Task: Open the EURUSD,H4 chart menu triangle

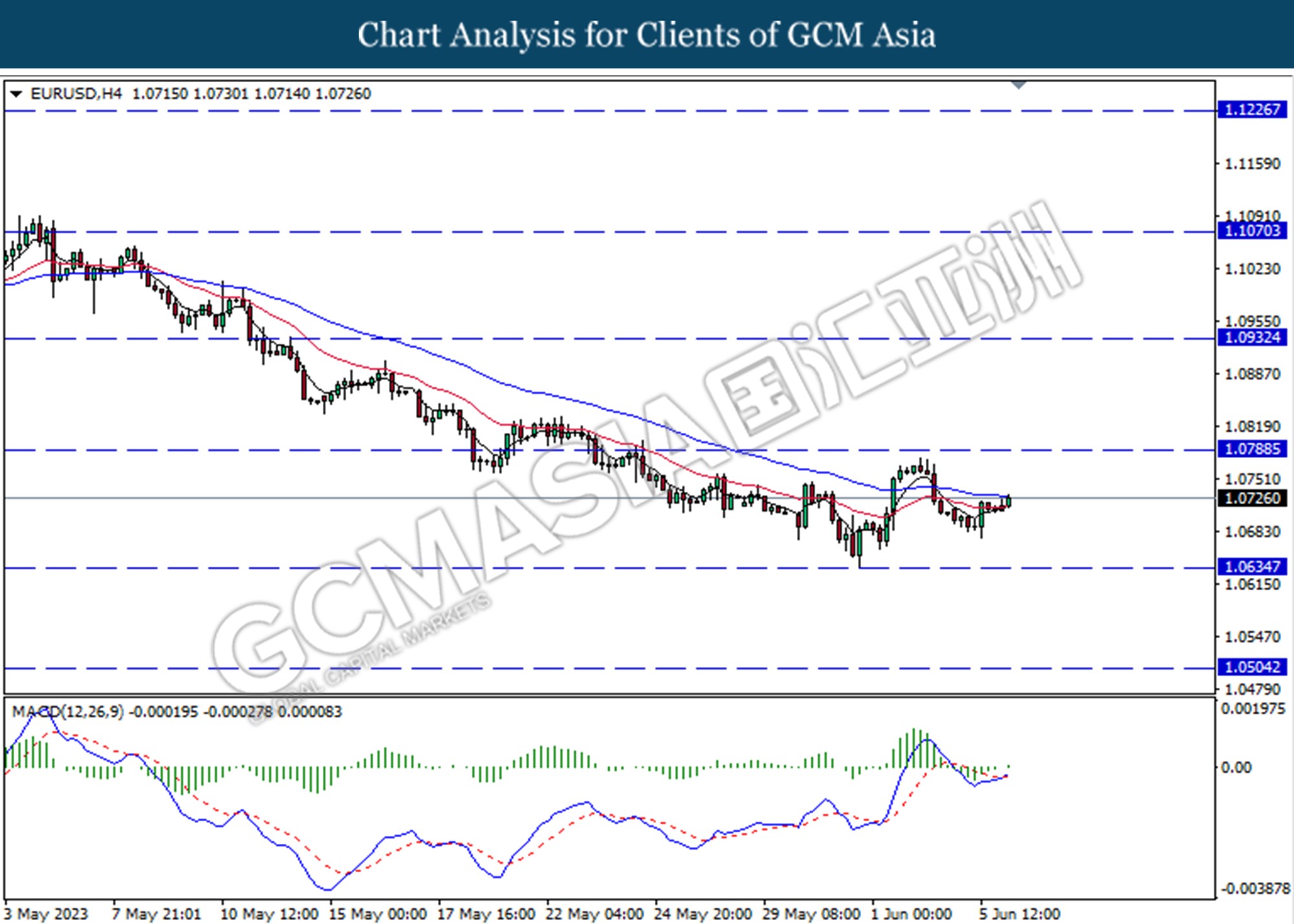Action: 16,94
